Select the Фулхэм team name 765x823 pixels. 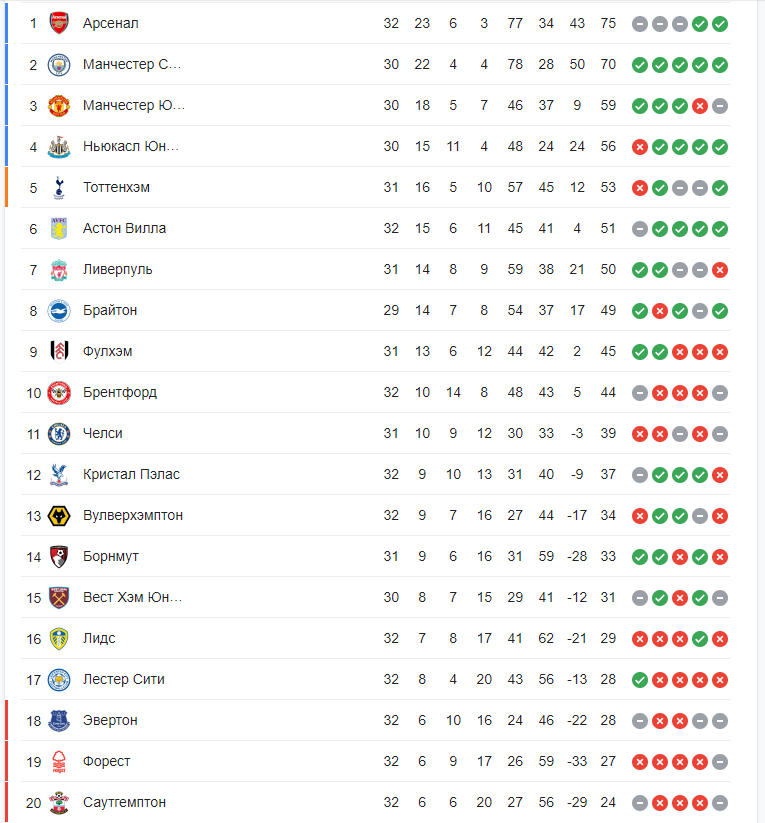[108, 351]
